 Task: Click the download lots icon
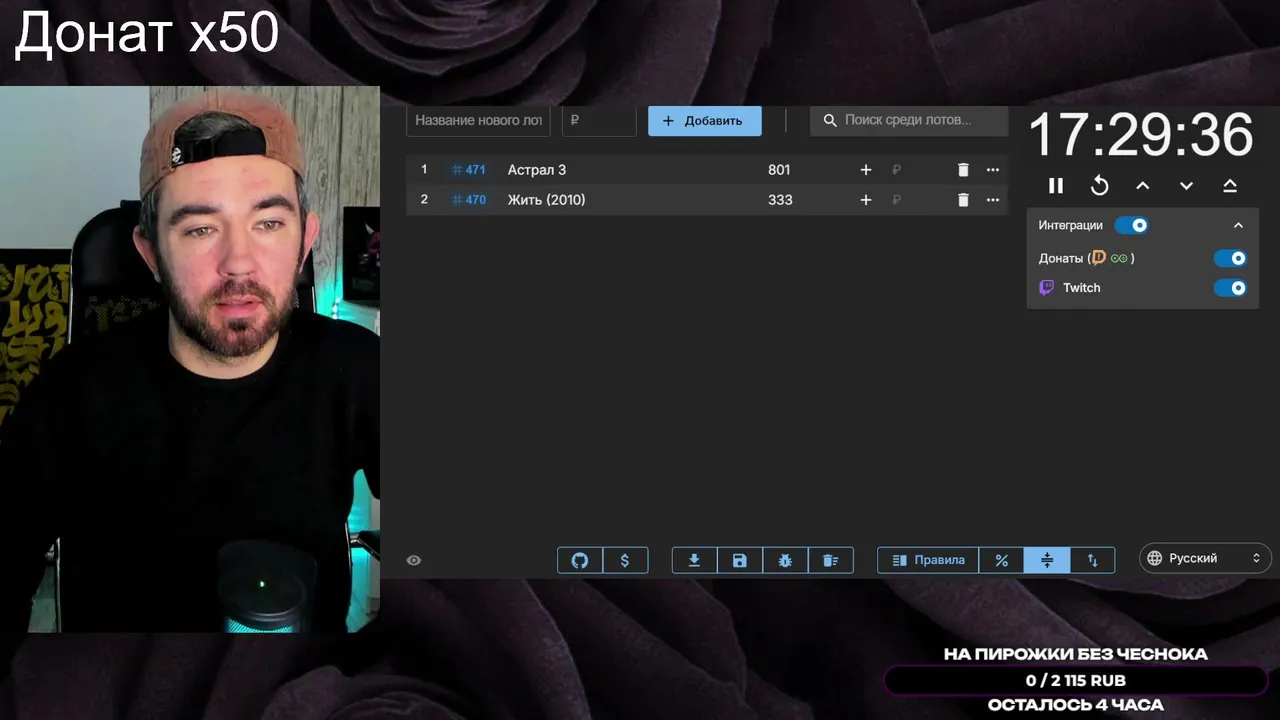(694, 560)
